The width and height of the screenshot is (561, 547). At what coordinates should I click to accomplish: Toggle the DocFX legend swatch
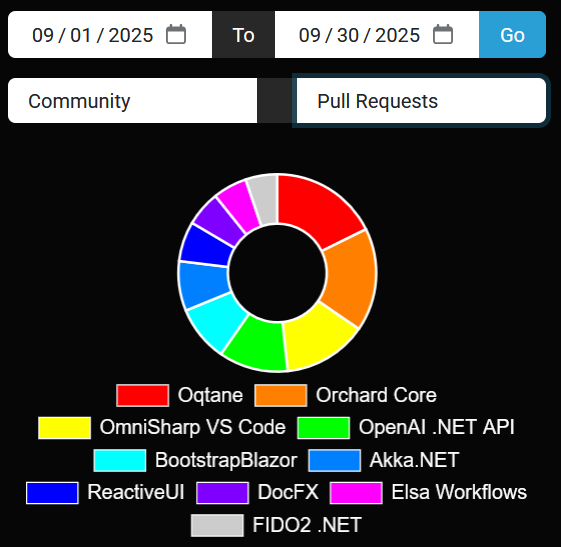click(x=223, y=493)
